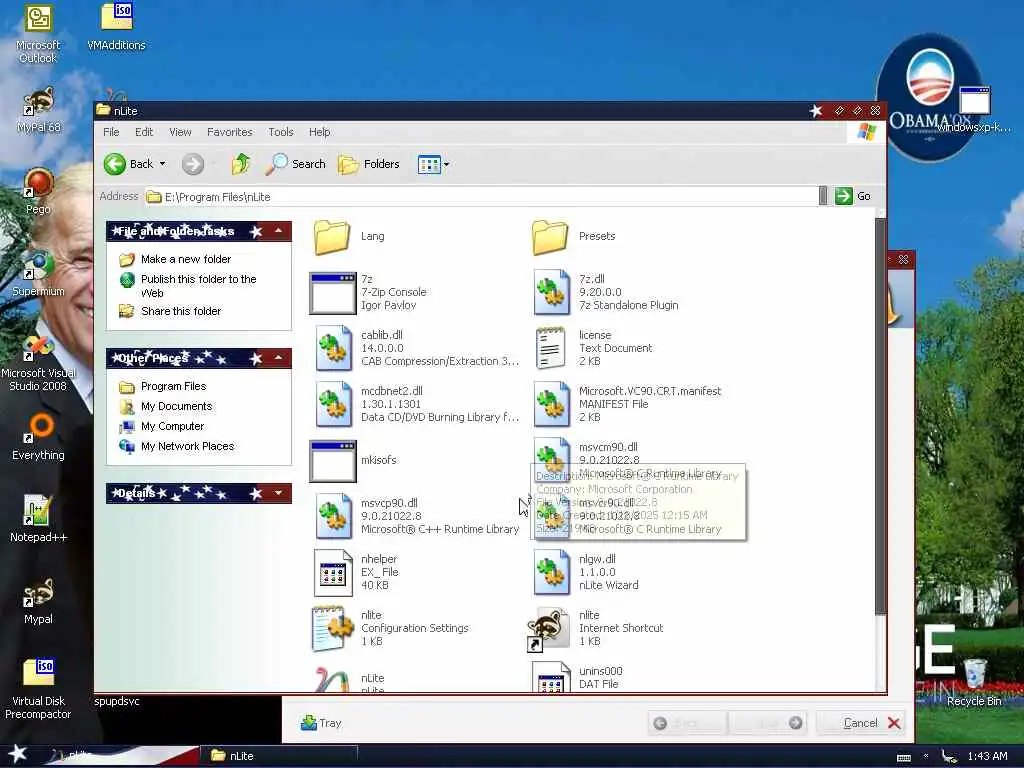
Task: Open the Everything desktop shortcut
Action: click(38, 437)
